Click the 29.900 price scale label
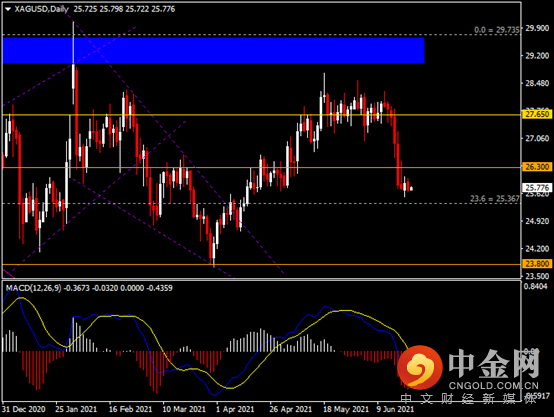 pyautogui.click(x=537, y=28)
